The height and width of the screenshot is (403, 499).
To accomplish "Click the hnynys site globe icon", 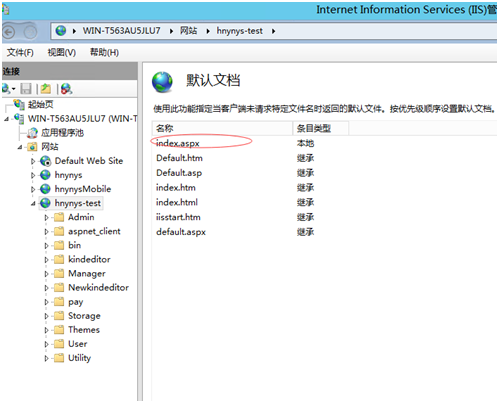I will [45, 175].
